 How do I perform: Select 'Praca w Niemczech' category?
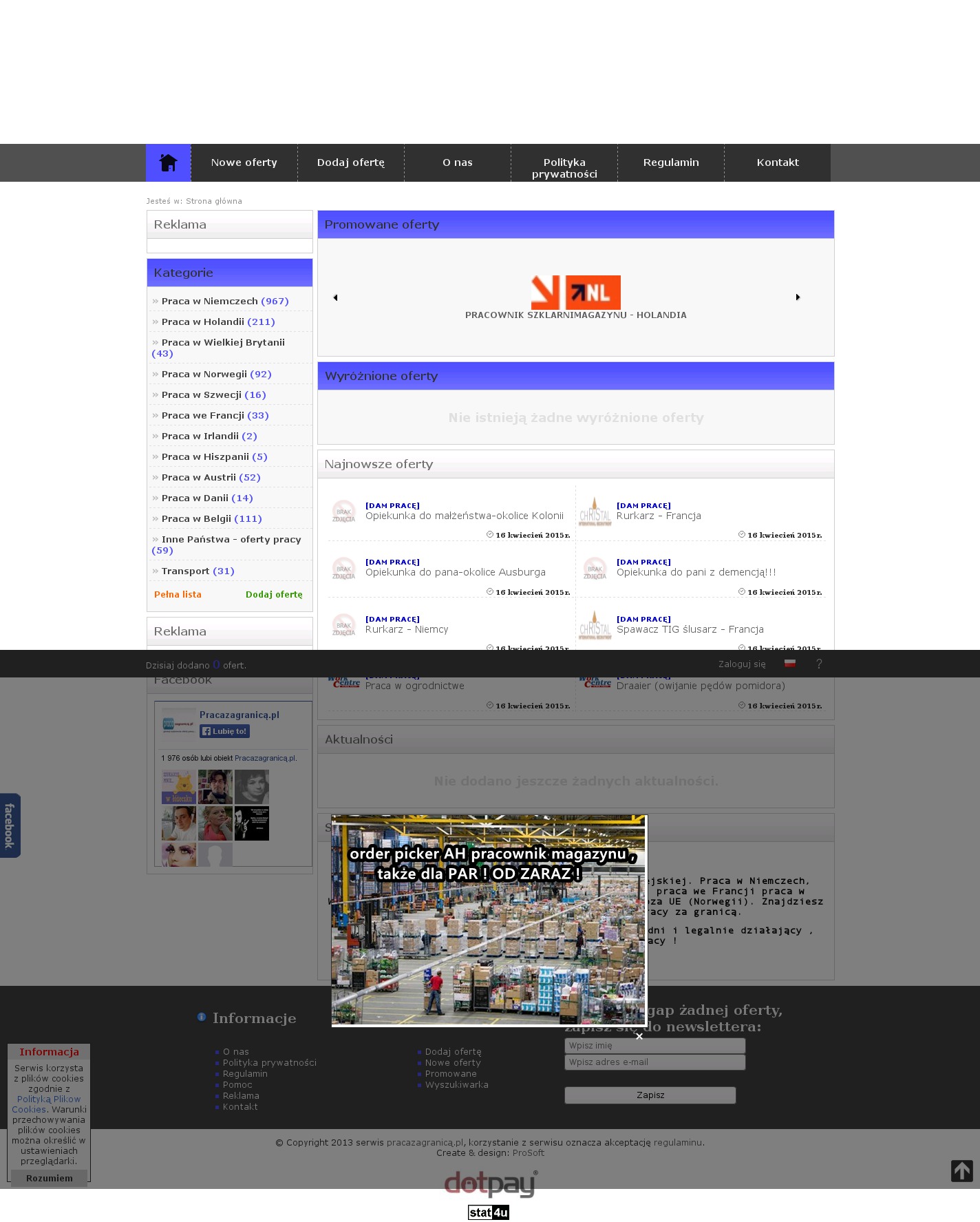pyautogui.click(x=209, y=301)
